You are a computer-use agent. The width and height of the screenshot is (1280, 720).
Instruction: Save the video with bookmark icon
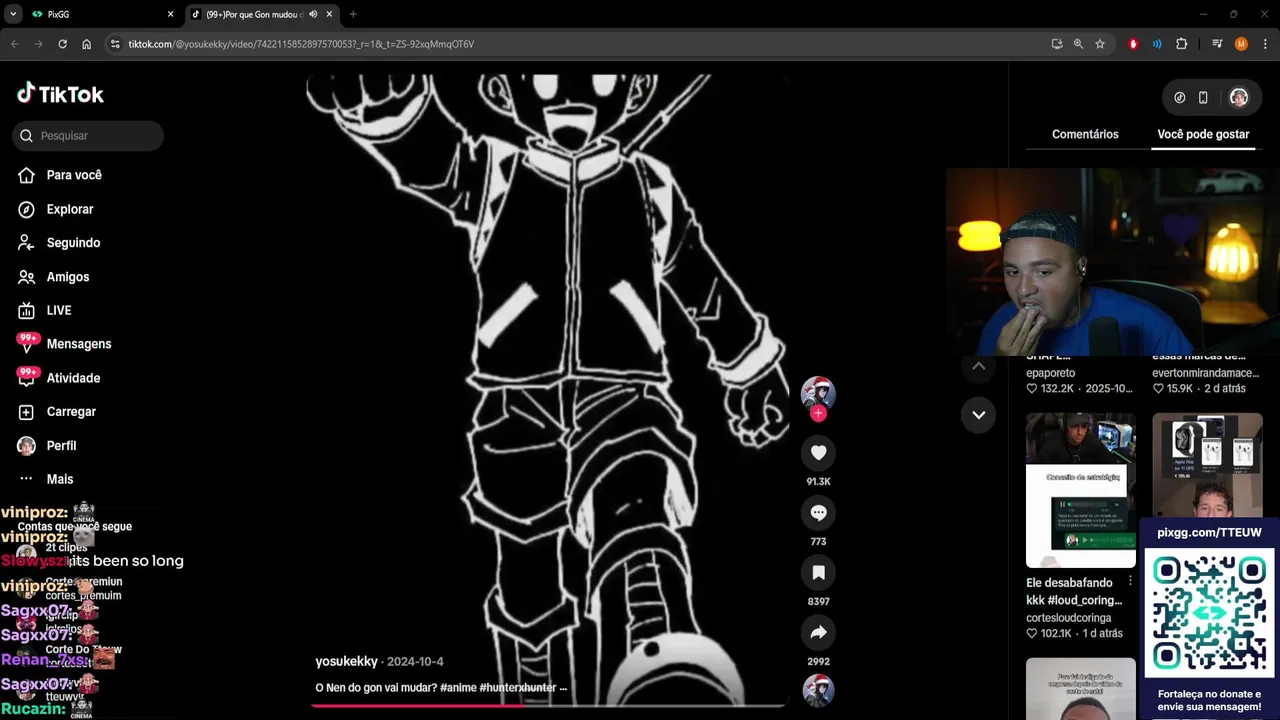(x=818, y=573)
